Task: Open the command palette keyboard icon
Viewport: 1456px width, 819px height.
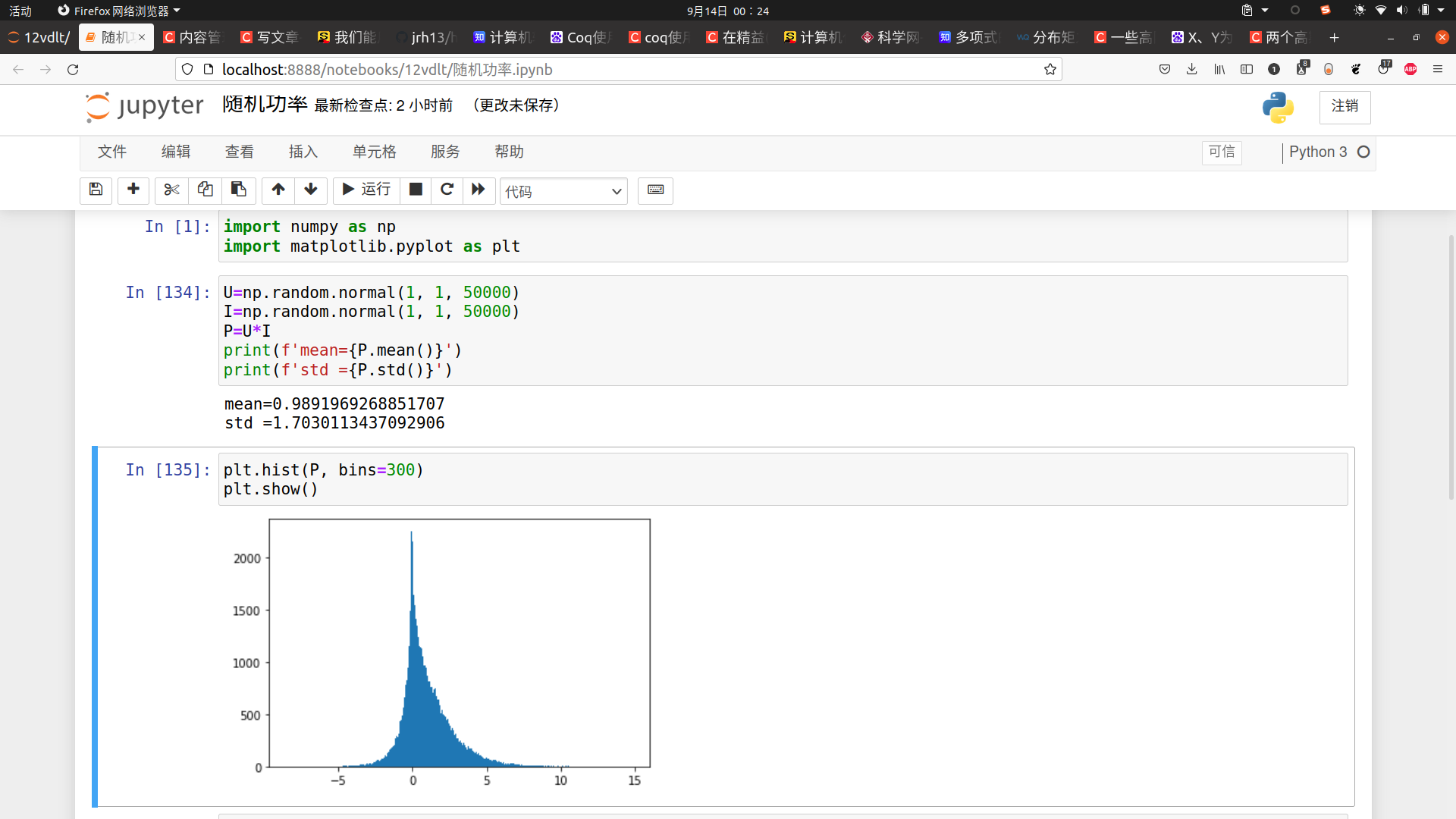Action: coord(655,190)
